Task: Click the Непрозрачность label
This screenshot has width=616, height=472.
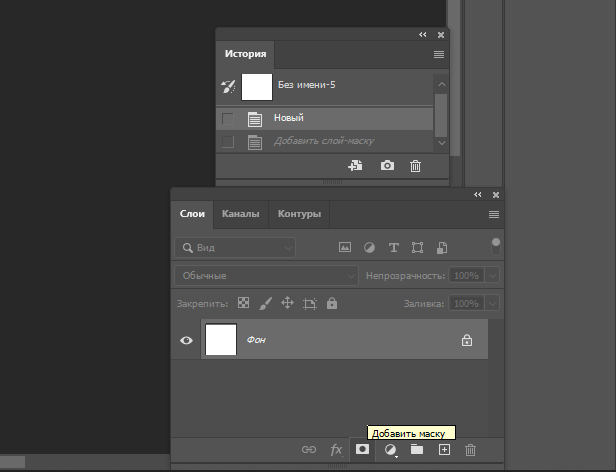Action: pyautogui.click(x=405, y=276)
